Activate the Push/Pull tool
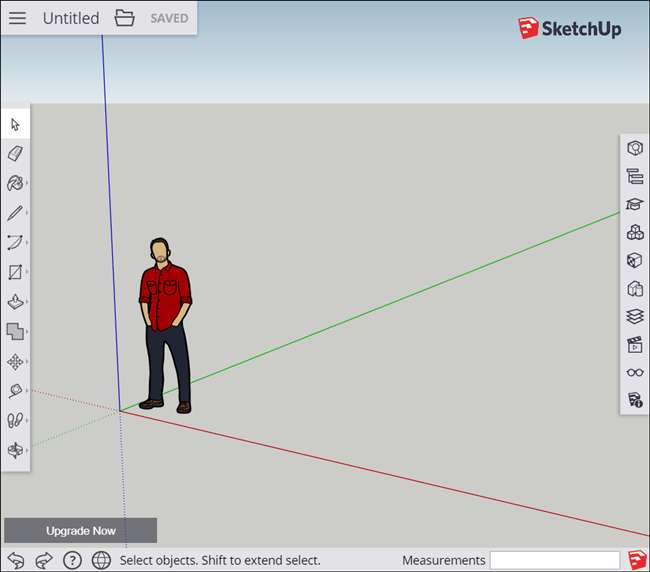The image size is (650, 572). (15, 302)
